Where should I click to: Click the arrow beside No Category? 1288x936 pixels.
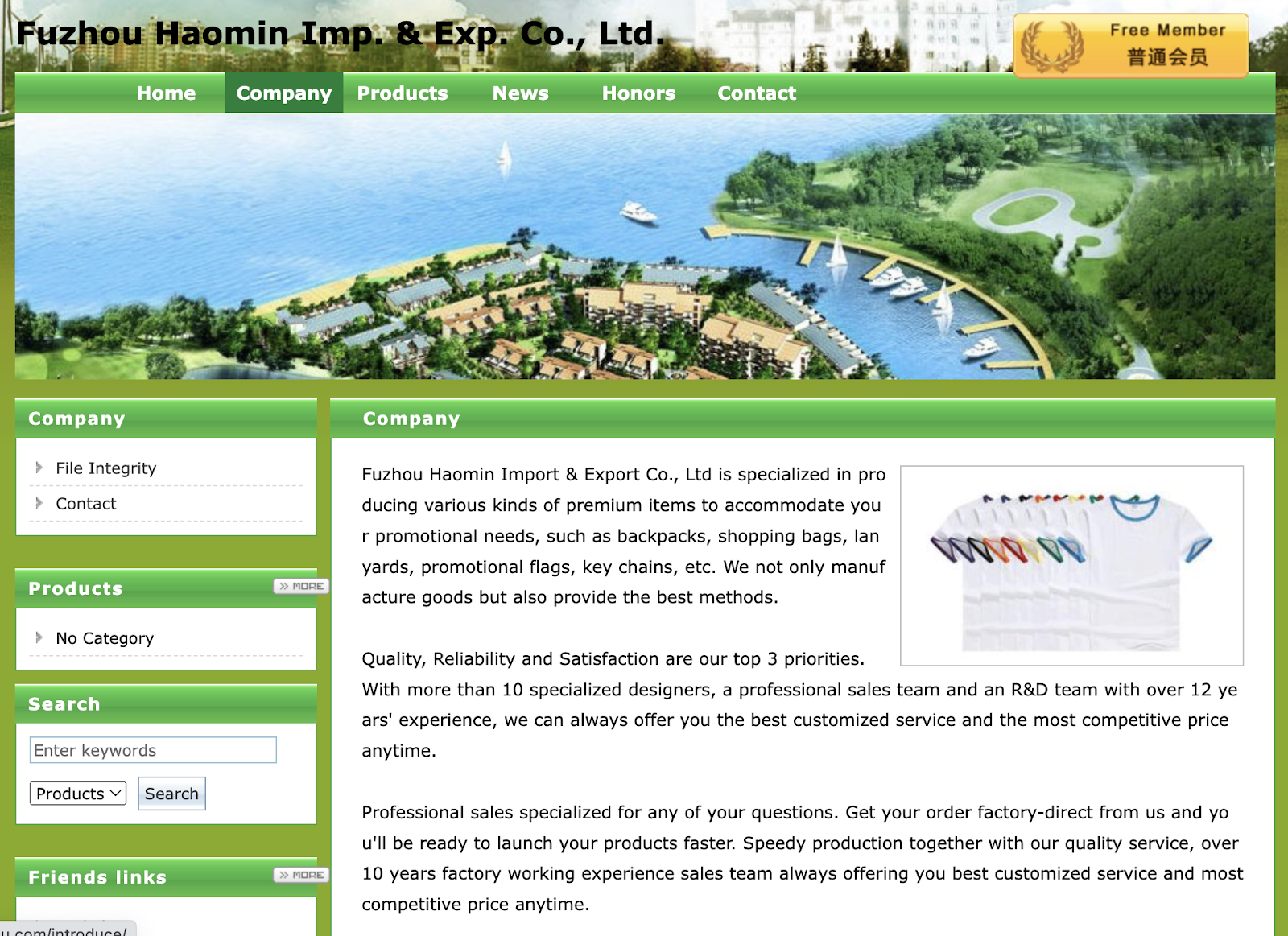pyautogui.click(x=39, y=637)
